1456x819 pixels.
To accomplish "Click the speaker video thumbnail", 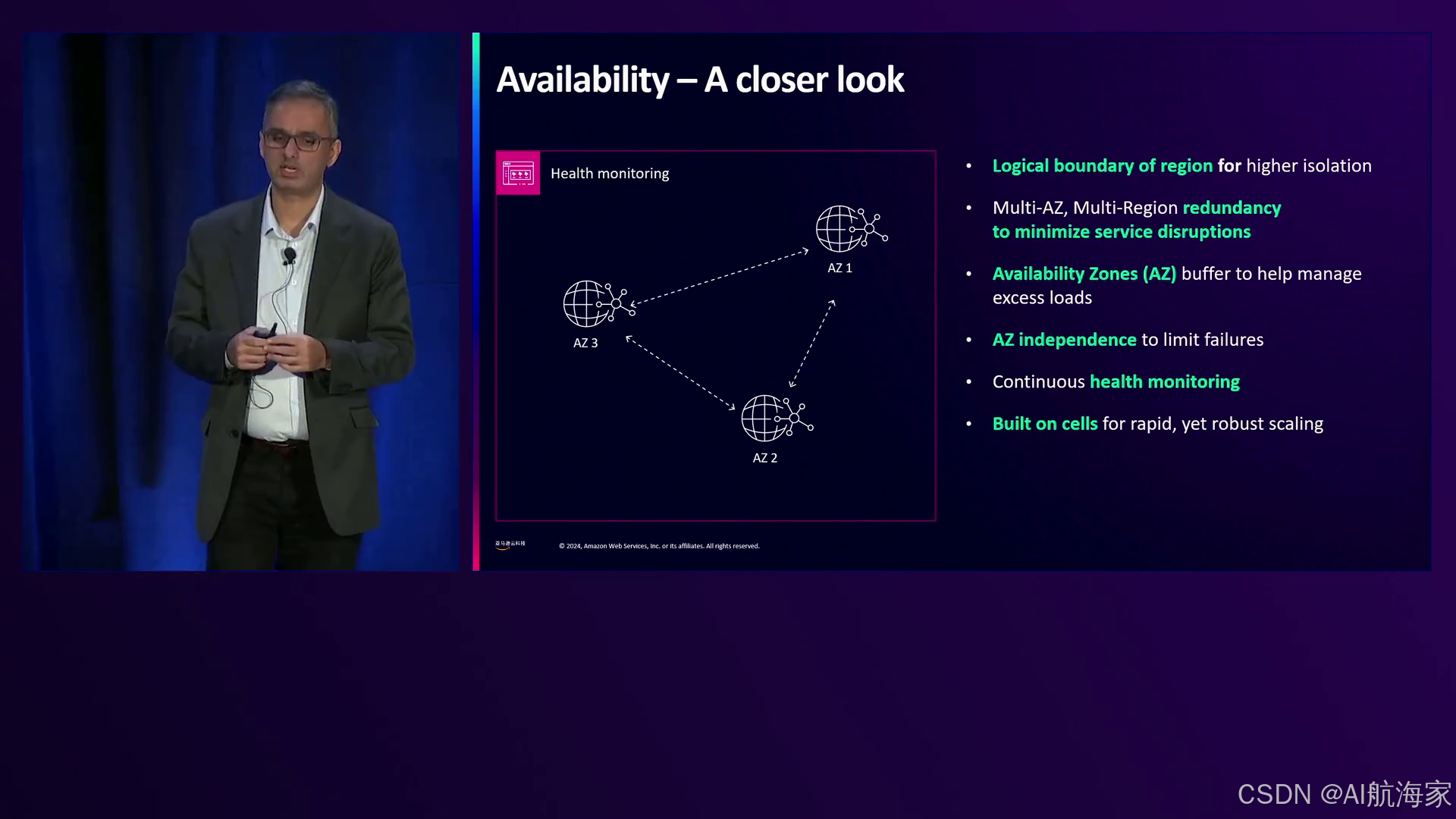I will tap(241, 302).
